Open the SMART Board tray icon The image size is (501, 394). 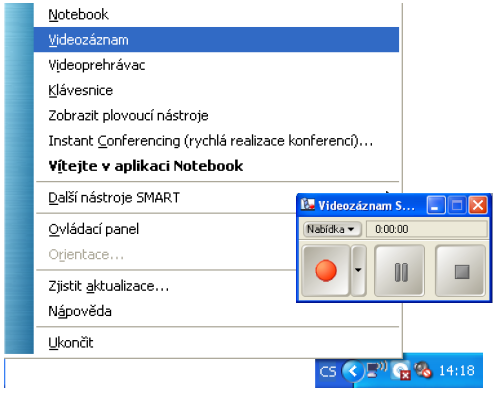(x=401, y=371)
